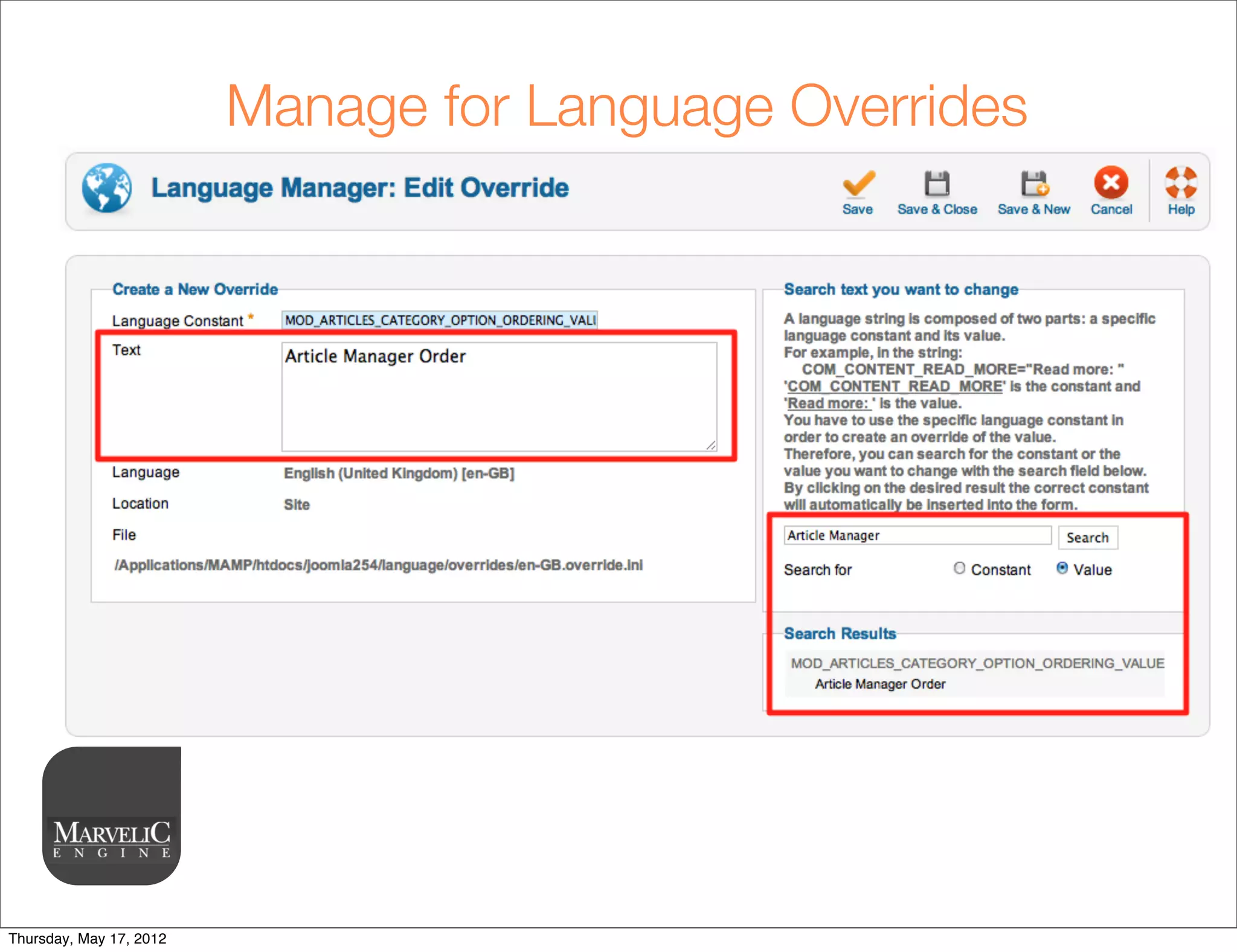Click into the Text textarea
The height and width of the screenshot is (952, 1237).
[499, 397]
